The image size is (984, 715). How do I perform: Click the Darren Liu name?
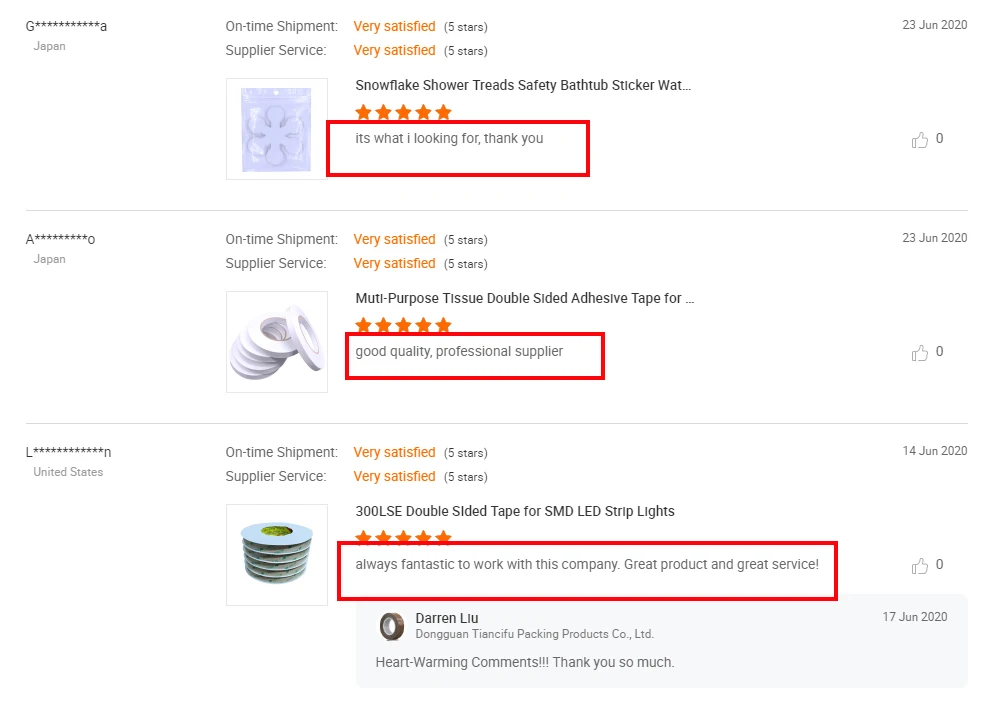pyautogui.click(x=447, y=618)
